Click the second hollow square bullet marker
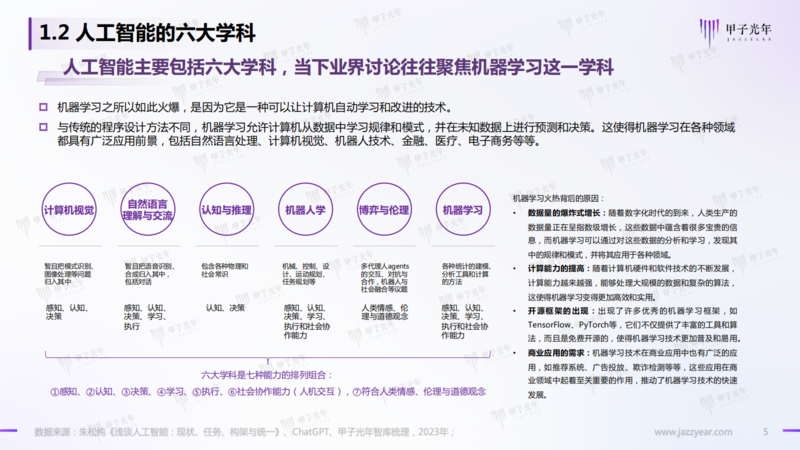Viewport: 800px width, 450px height. click(42, 127)
